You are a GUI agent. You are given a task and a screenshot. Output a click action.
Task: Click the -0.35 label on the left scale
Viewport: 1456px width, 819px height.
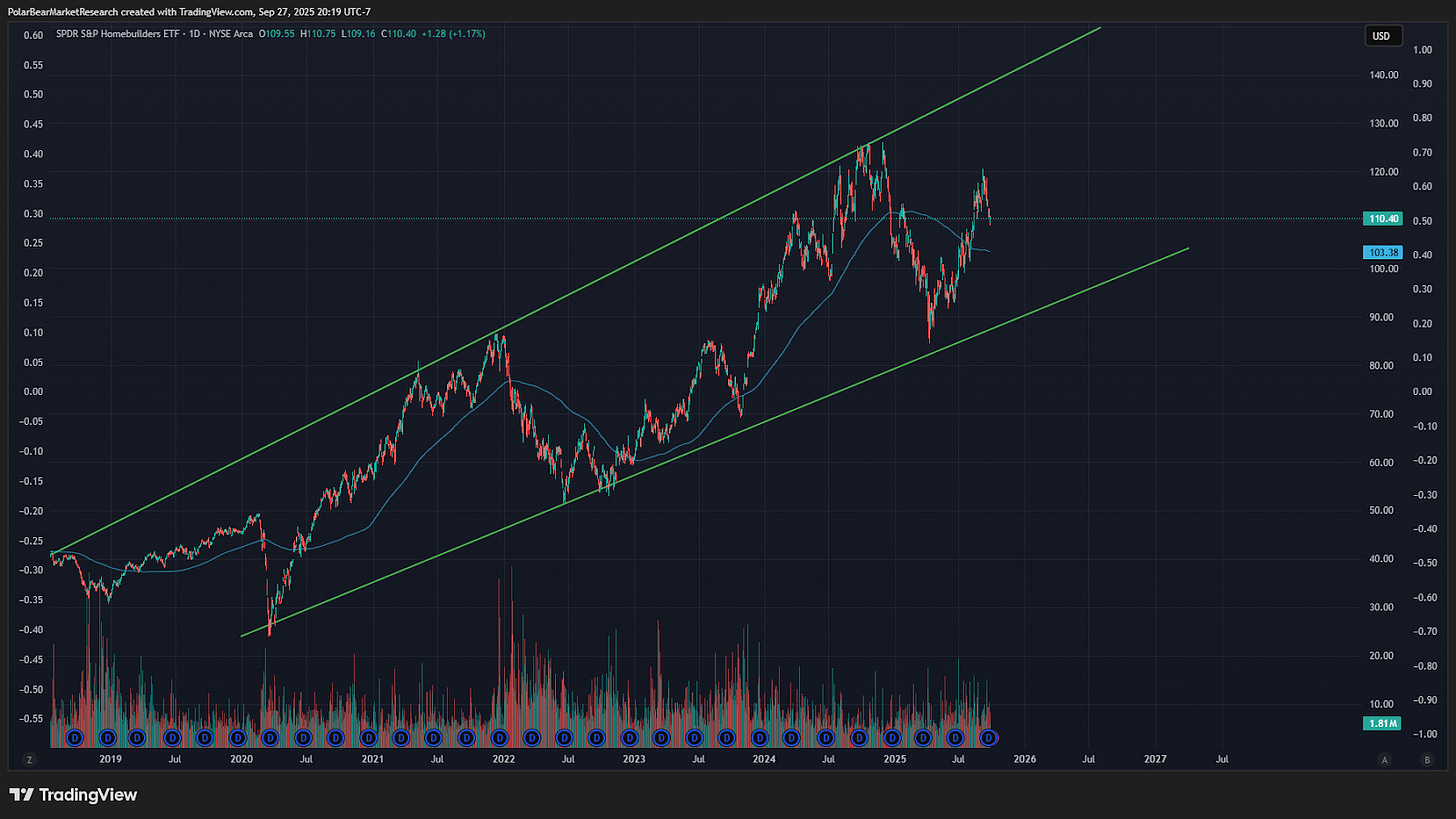30,600
